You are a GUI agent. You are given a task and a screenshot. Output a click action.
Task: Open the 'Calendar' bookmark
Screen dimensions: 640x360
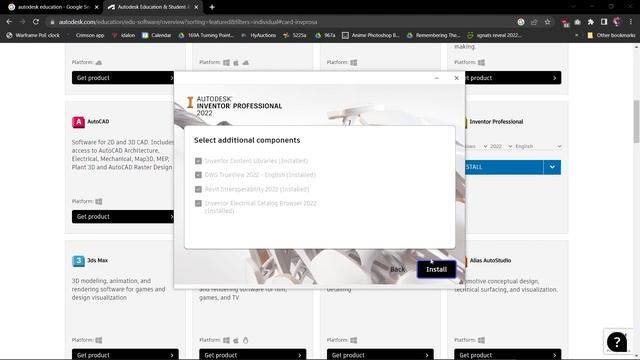[157, 36]
